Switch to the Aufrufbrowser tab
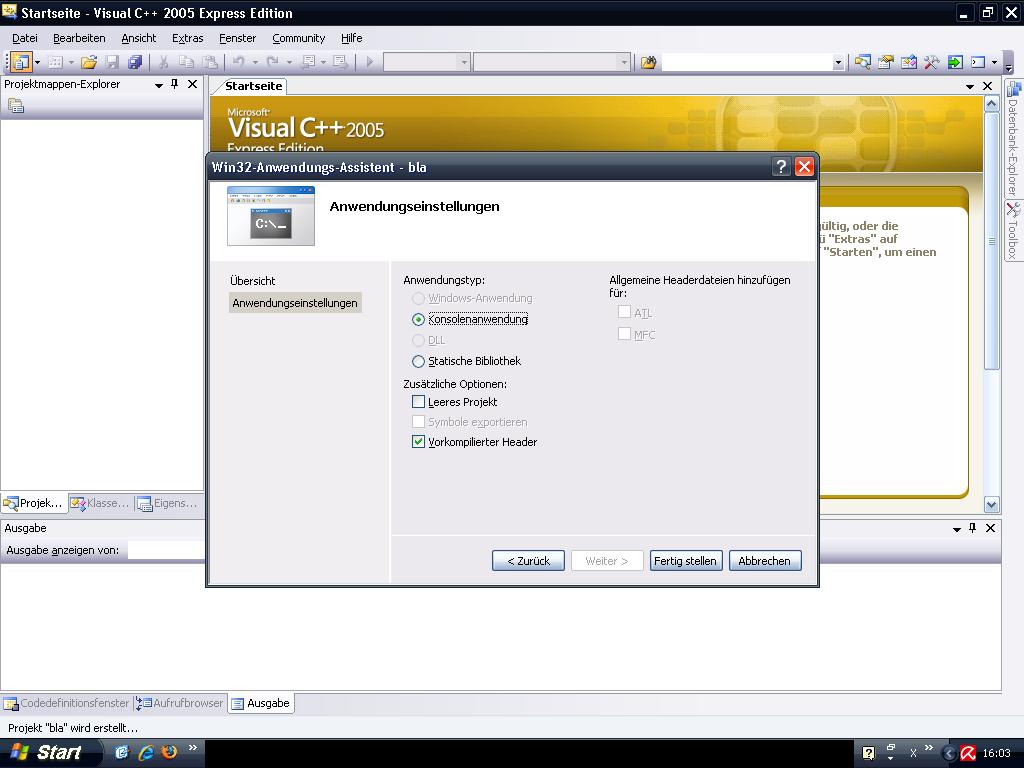Viewport: 1024px width, 768px height. coord(180,703)
